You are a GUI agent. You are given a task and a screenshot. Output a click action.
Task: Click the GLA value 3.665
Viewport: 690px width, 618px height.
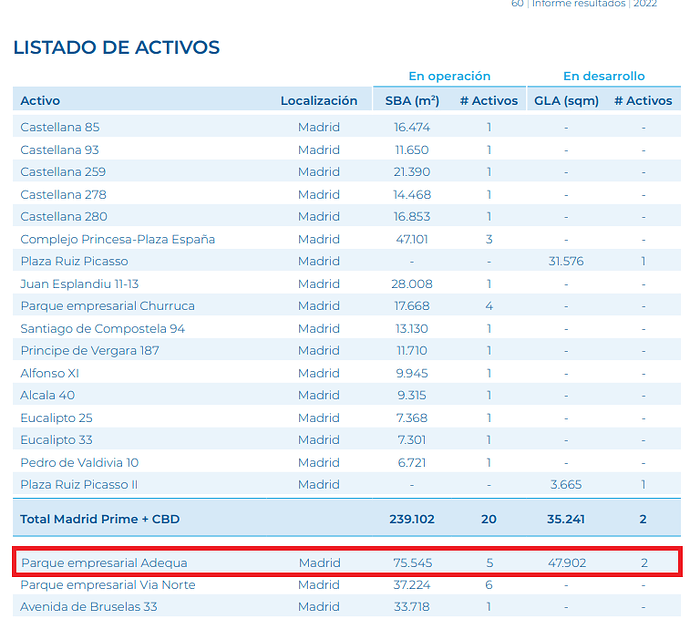point(566,485)
